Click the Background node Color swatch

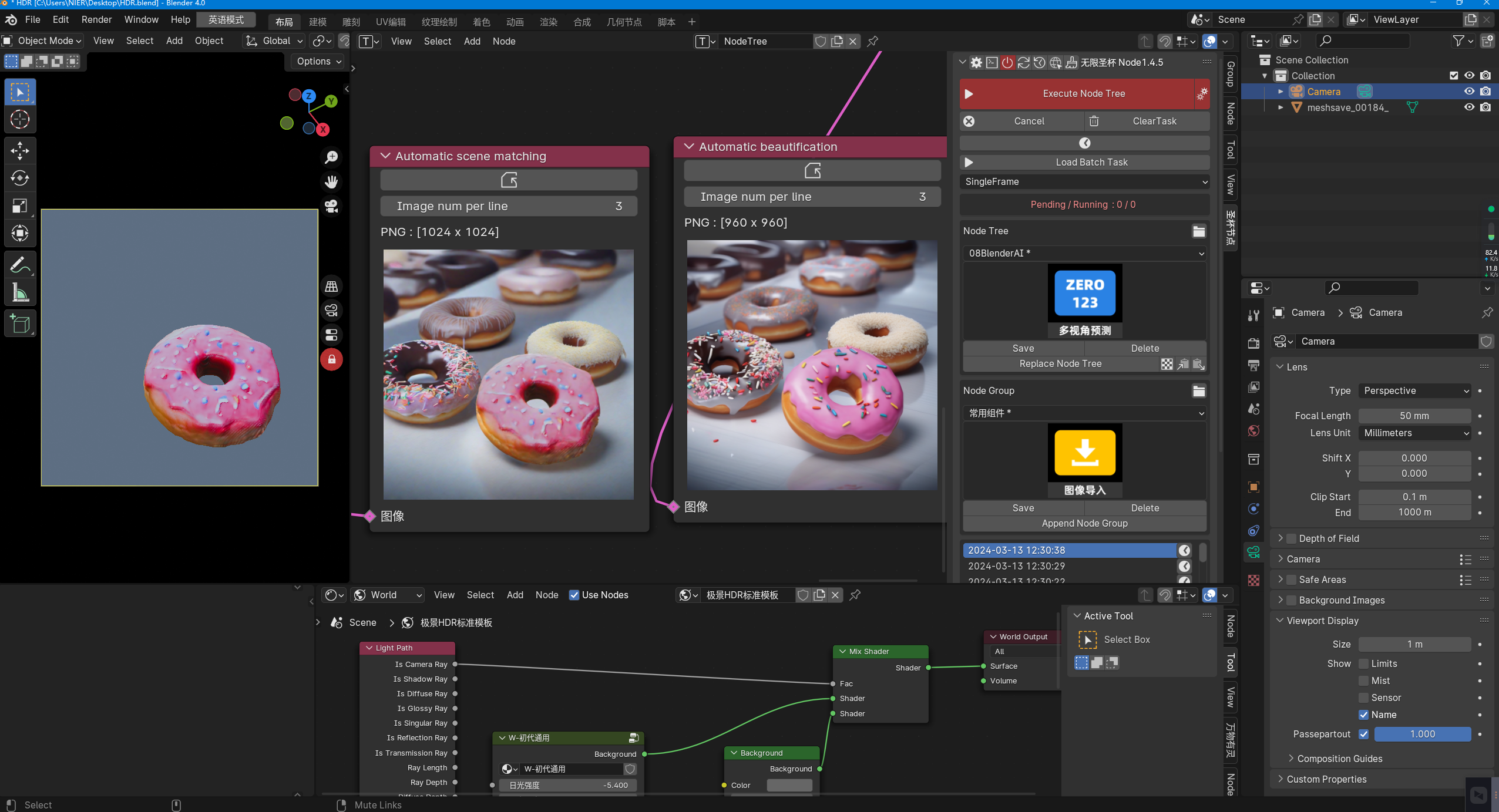click(x=789, y=786)
